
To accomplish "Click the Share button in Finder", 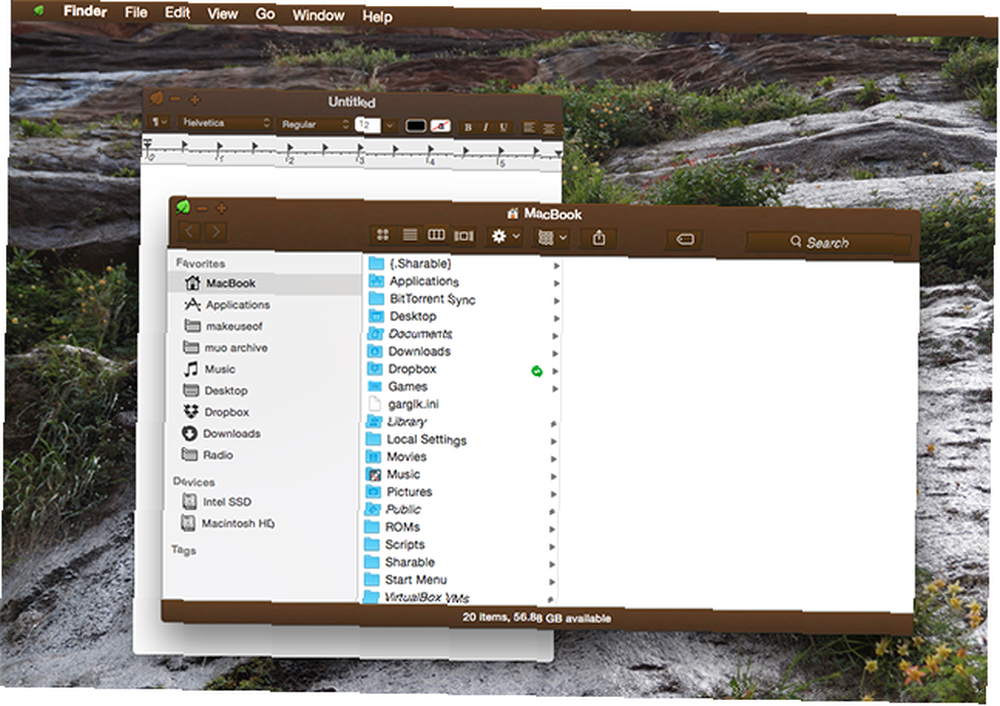I will 598,238.
